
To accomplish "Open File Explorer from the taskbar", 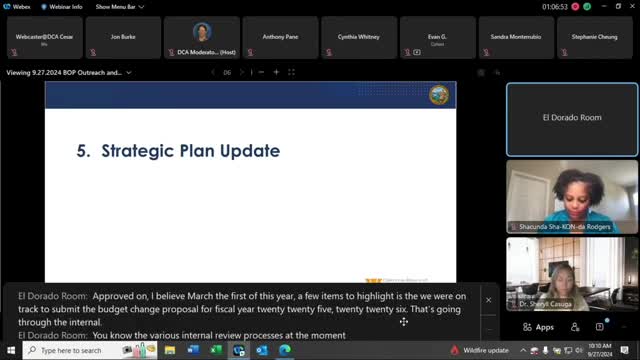I will [170, 350].
